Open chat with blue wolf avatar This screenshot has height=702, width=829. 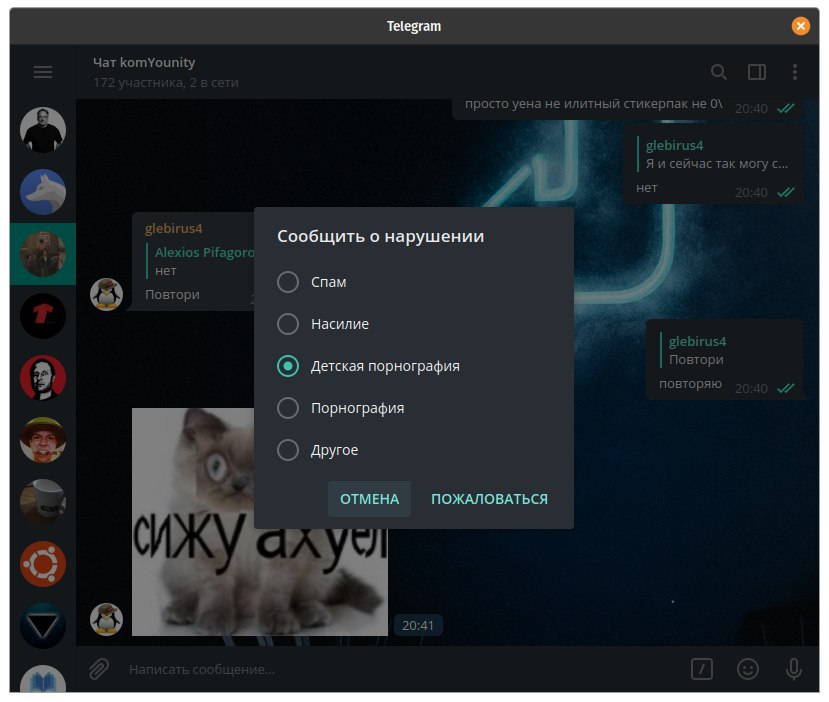coord(43,192)
